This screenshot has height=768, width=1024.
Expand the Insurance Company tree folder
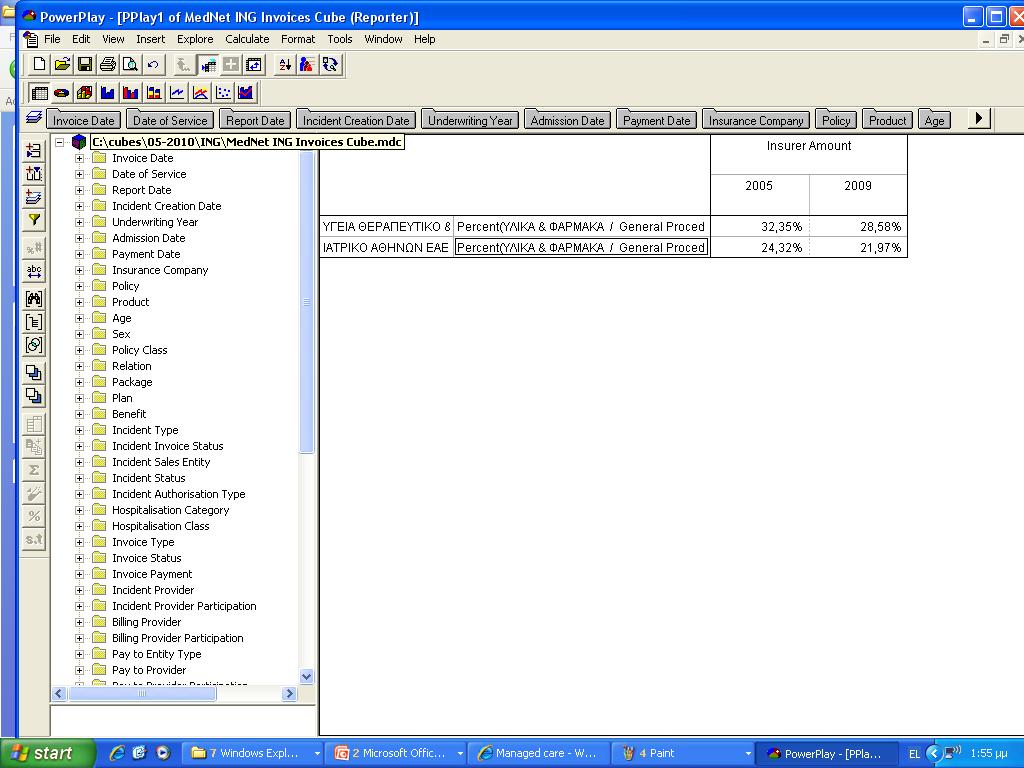click(x=79, y=270)
